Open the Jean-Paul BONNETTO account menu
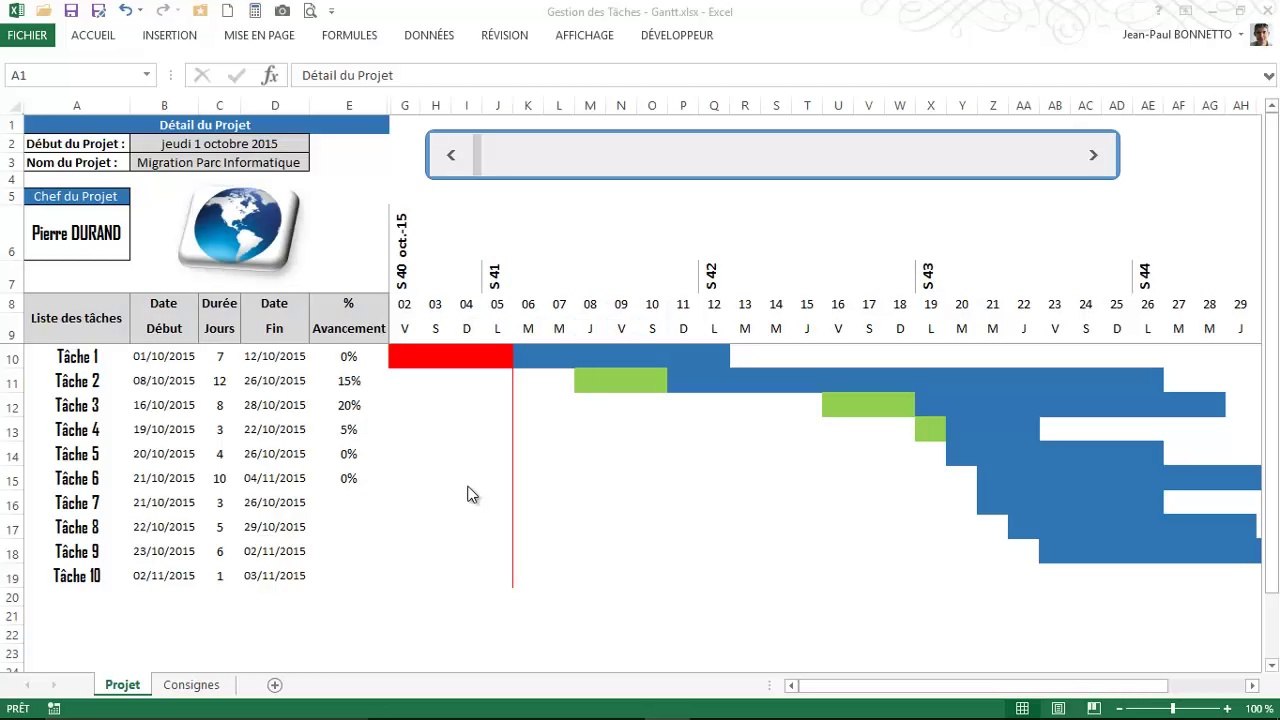 click(x=1183, y=35)
